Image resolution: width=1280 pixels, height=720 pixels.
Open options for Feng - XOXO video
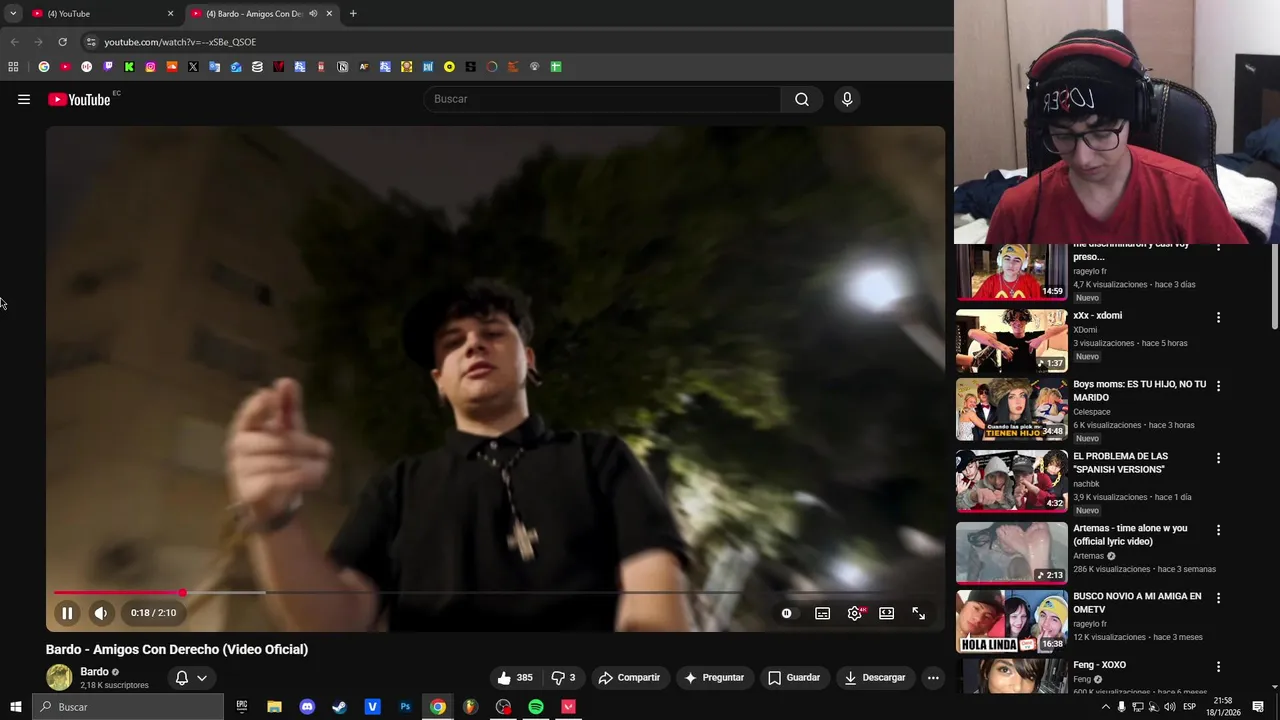tap(1218, 667)
